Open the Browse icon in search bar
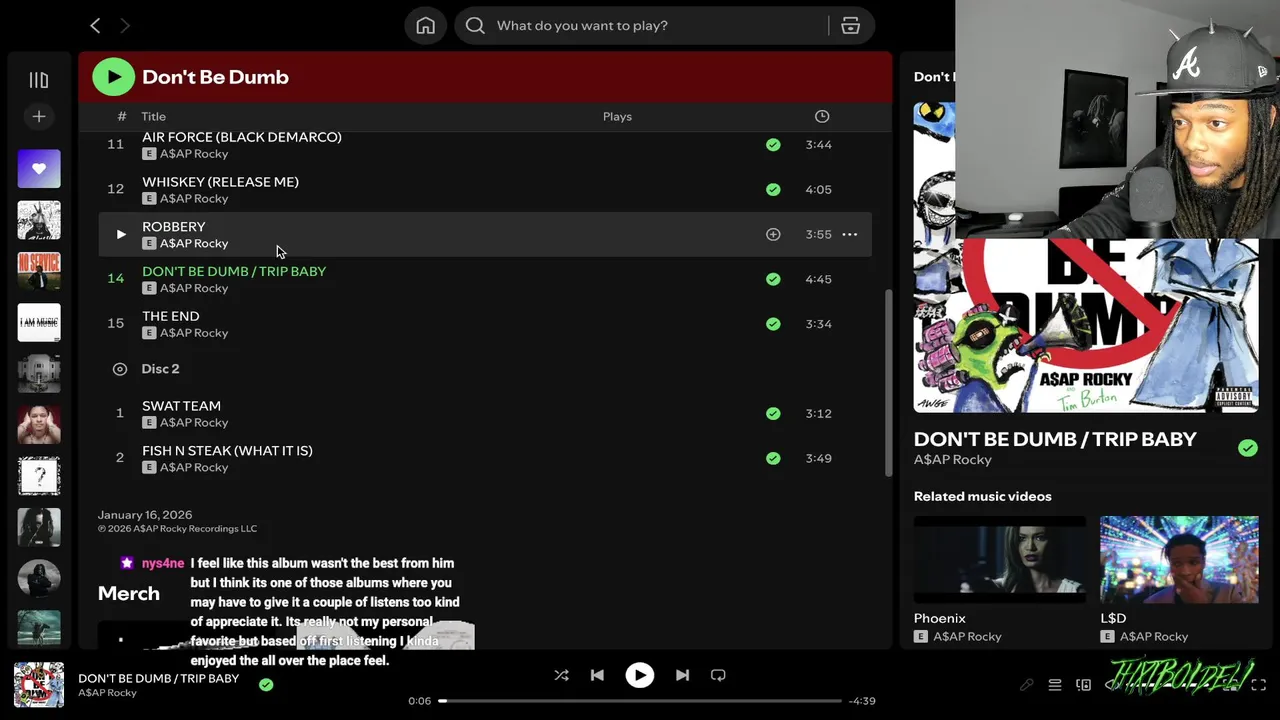1280x720 pixels. pos(851,26)
